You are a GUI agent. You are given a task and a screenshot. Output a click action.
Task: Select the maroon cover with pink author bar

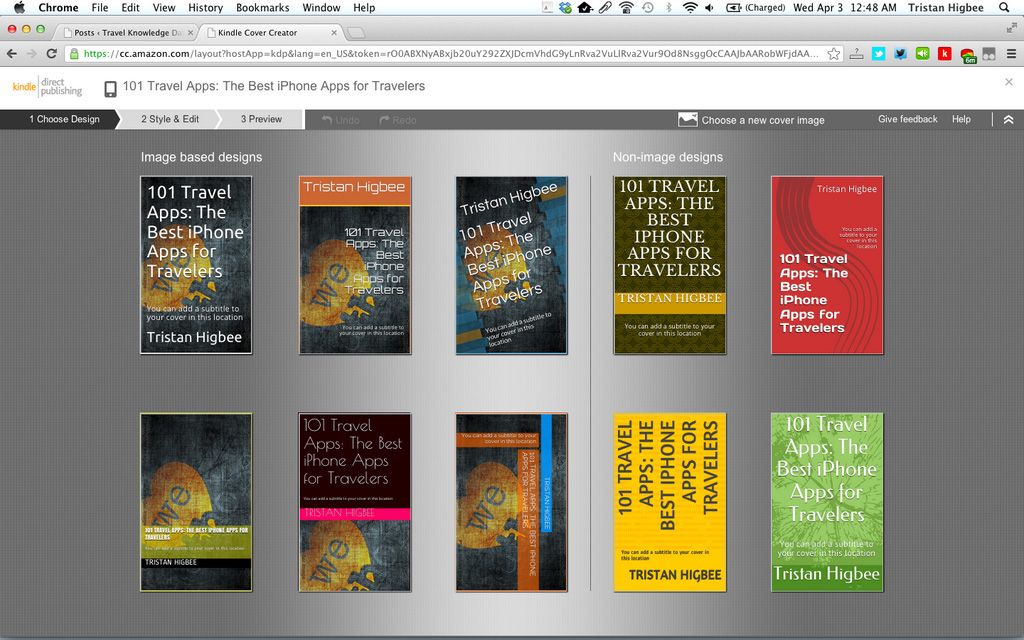(x=355, y=502)
